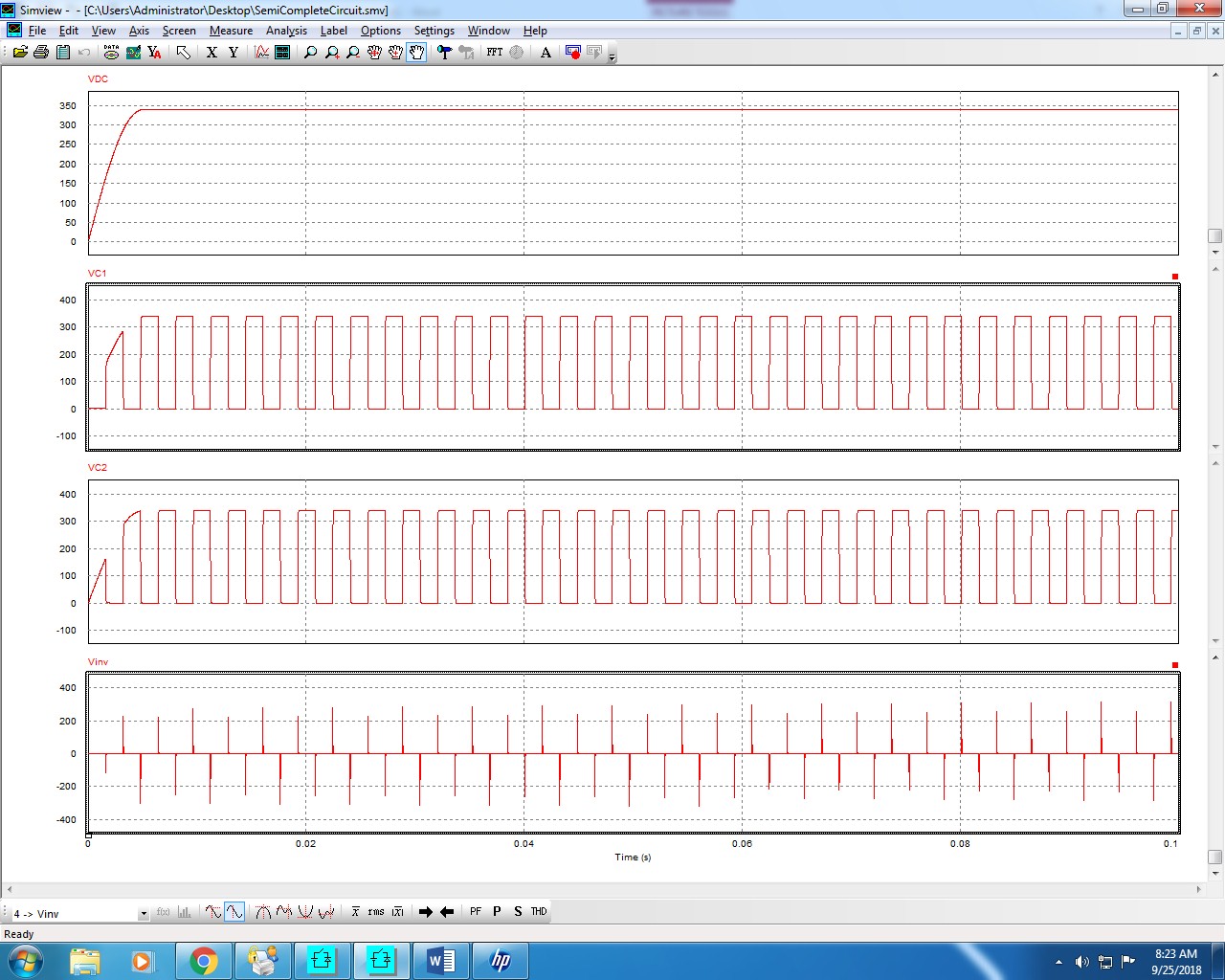Click the FFT analysis button

[495, 52]
